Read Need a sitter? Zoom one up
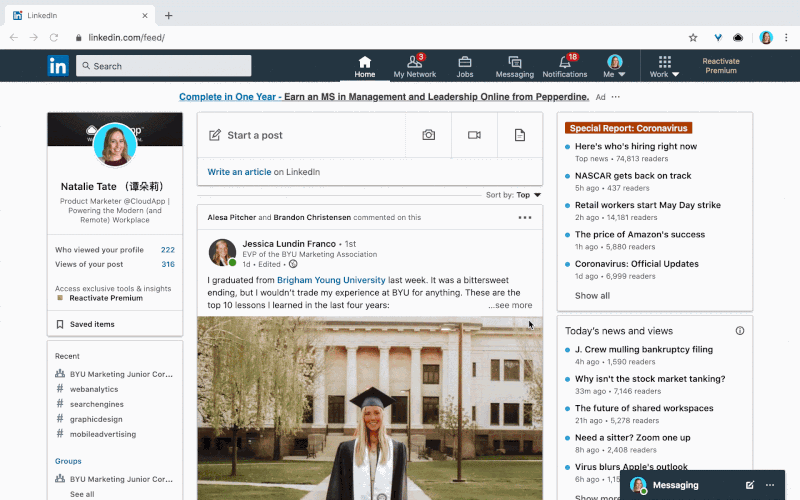Screen dimensions: 800x500 click(x=632, y=438)
